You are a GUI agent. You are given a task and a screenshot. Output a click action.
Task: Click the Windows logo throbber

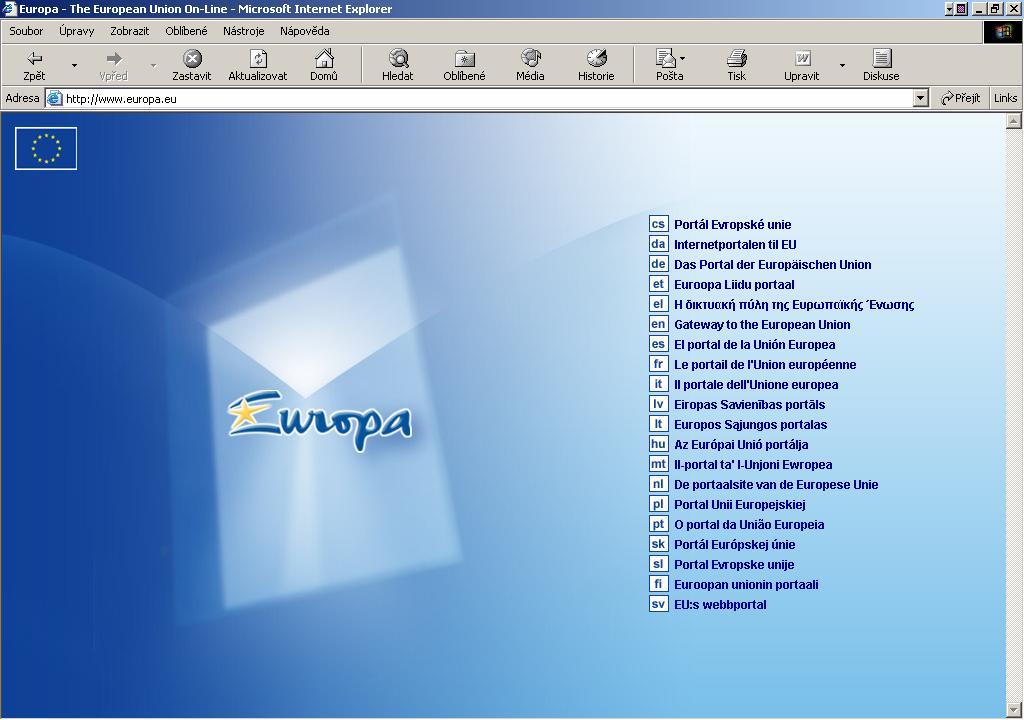1002,32
